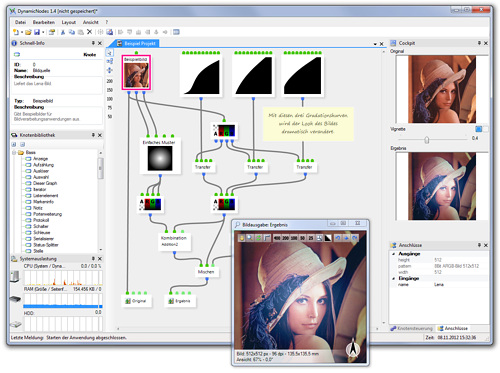The image size is (500, 373).
Task: Select the Schalter node in library
Action: pos(41,226)
